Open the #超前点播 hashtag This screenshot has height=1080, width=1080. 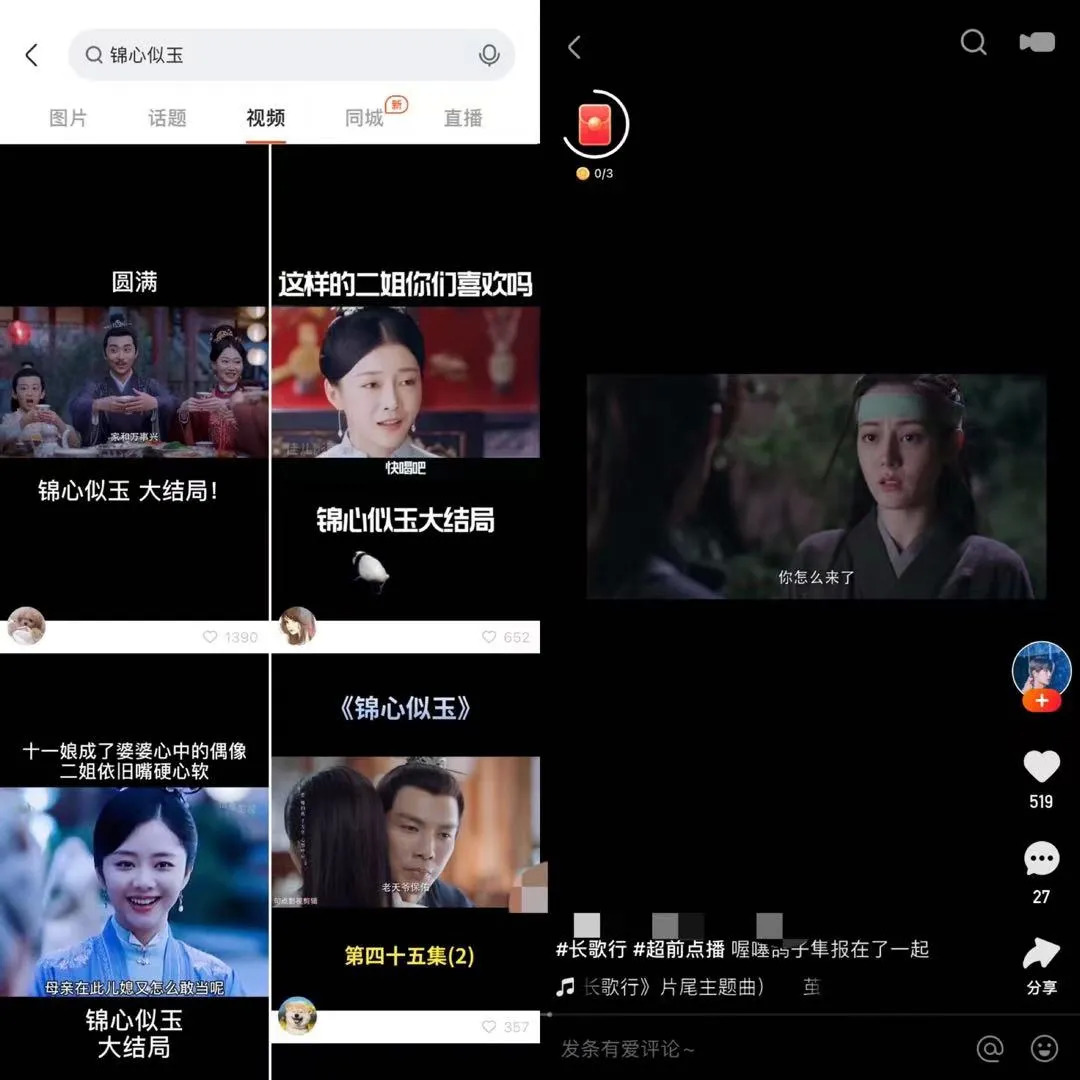click(x=679, y=949)
